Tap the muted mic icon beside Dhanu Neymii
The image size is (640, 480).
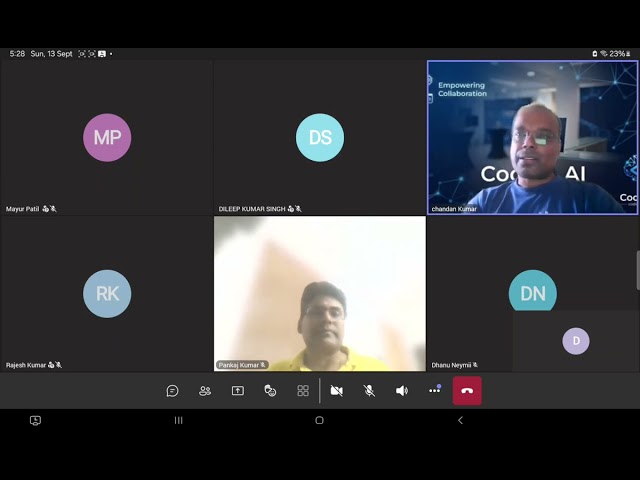[475, 365]
